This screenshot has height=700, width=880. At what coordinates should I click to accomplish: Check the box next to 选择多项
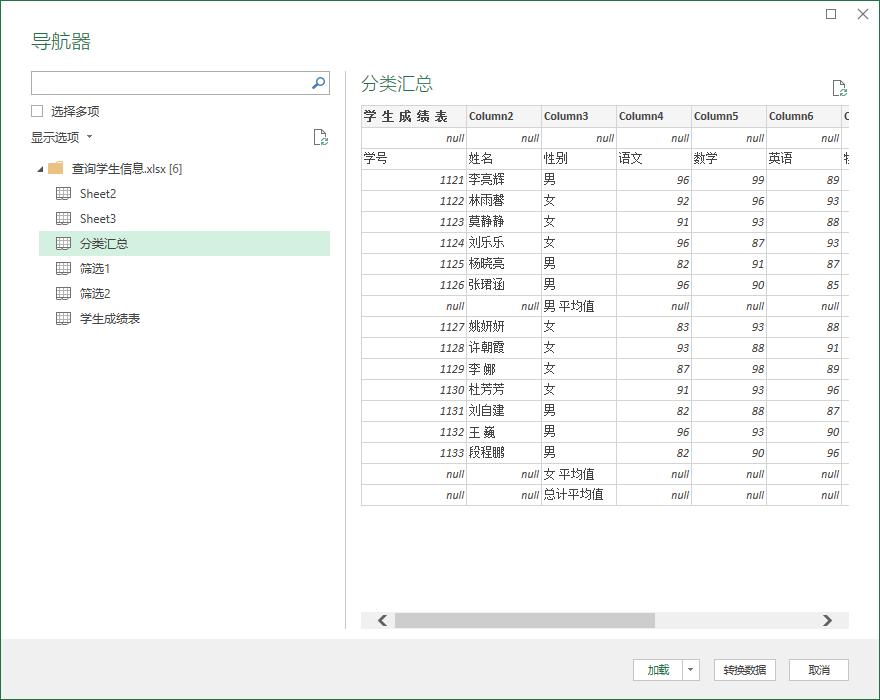click(36, 110)
